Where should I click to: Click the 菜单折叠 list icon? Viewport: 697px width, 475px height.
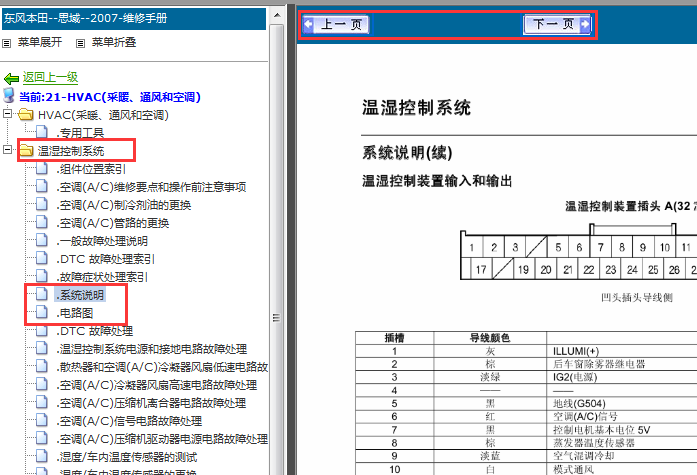coord(80,44)
